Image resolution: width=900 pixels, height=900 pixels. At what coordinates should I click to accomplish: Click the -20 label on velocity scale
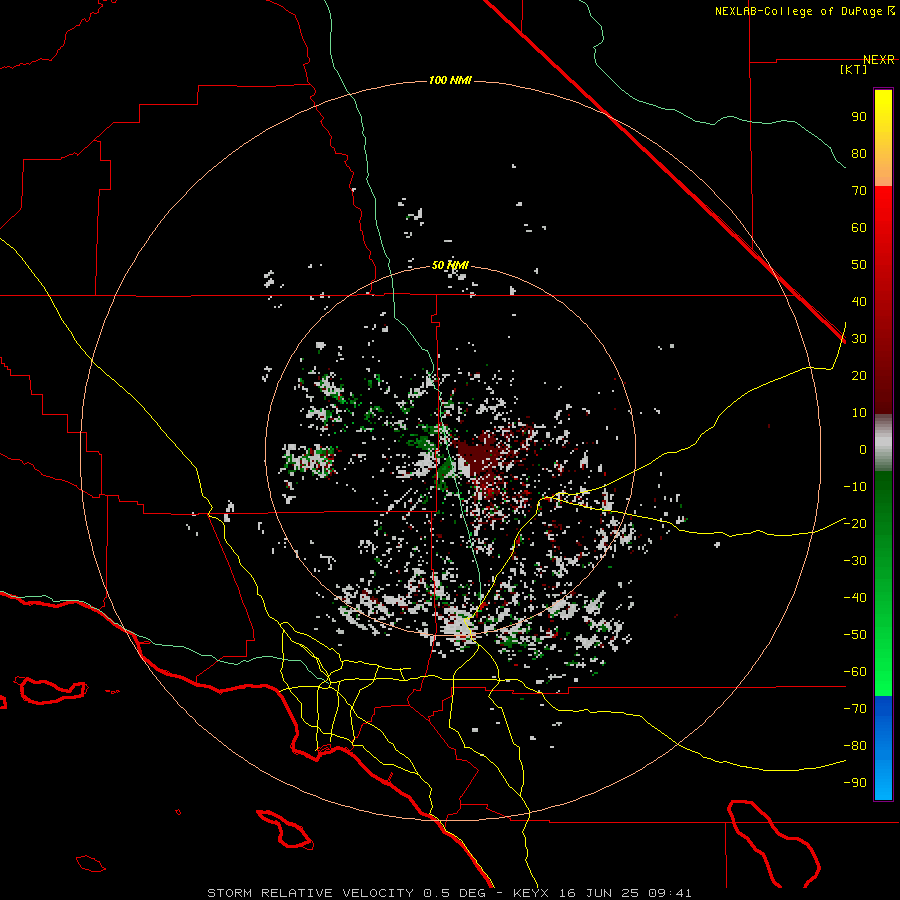coord(855,524)
